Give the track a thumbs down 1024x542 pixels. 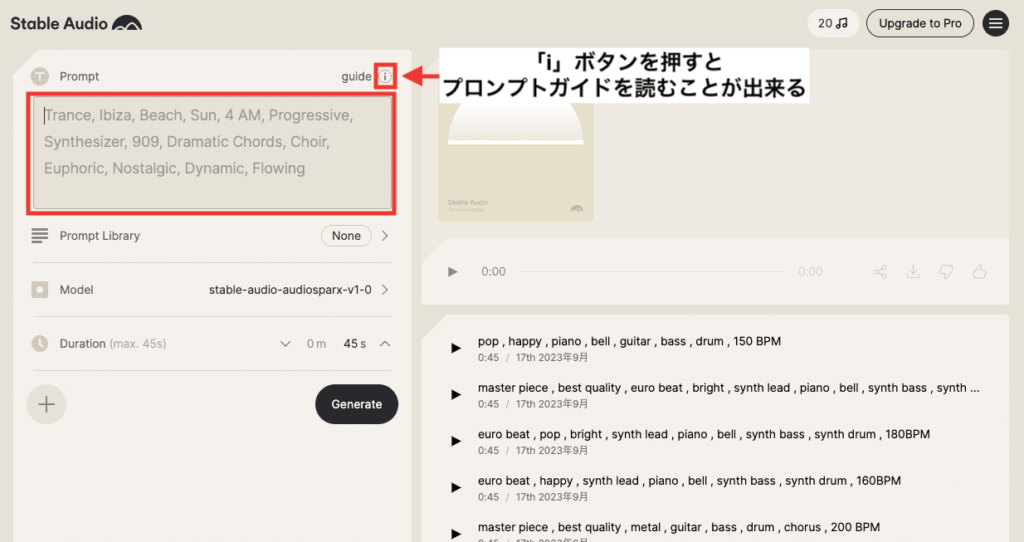coord(946,272)
